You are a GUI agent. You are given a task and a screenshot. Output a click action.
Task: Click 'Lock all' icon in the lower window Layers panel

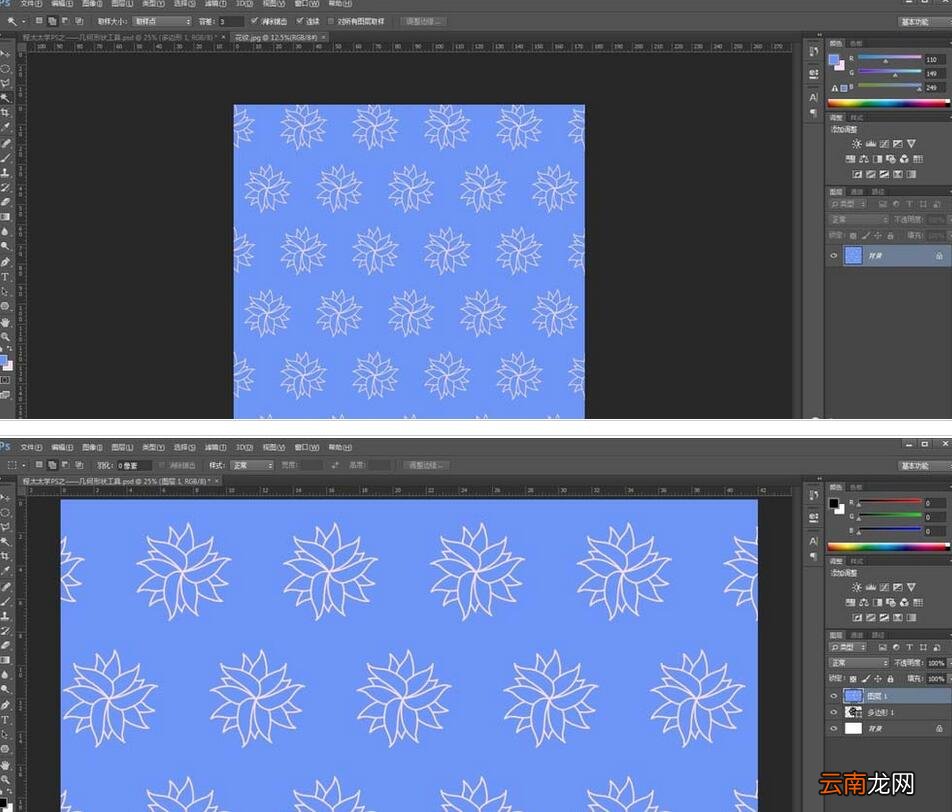(x=891, y=679)
